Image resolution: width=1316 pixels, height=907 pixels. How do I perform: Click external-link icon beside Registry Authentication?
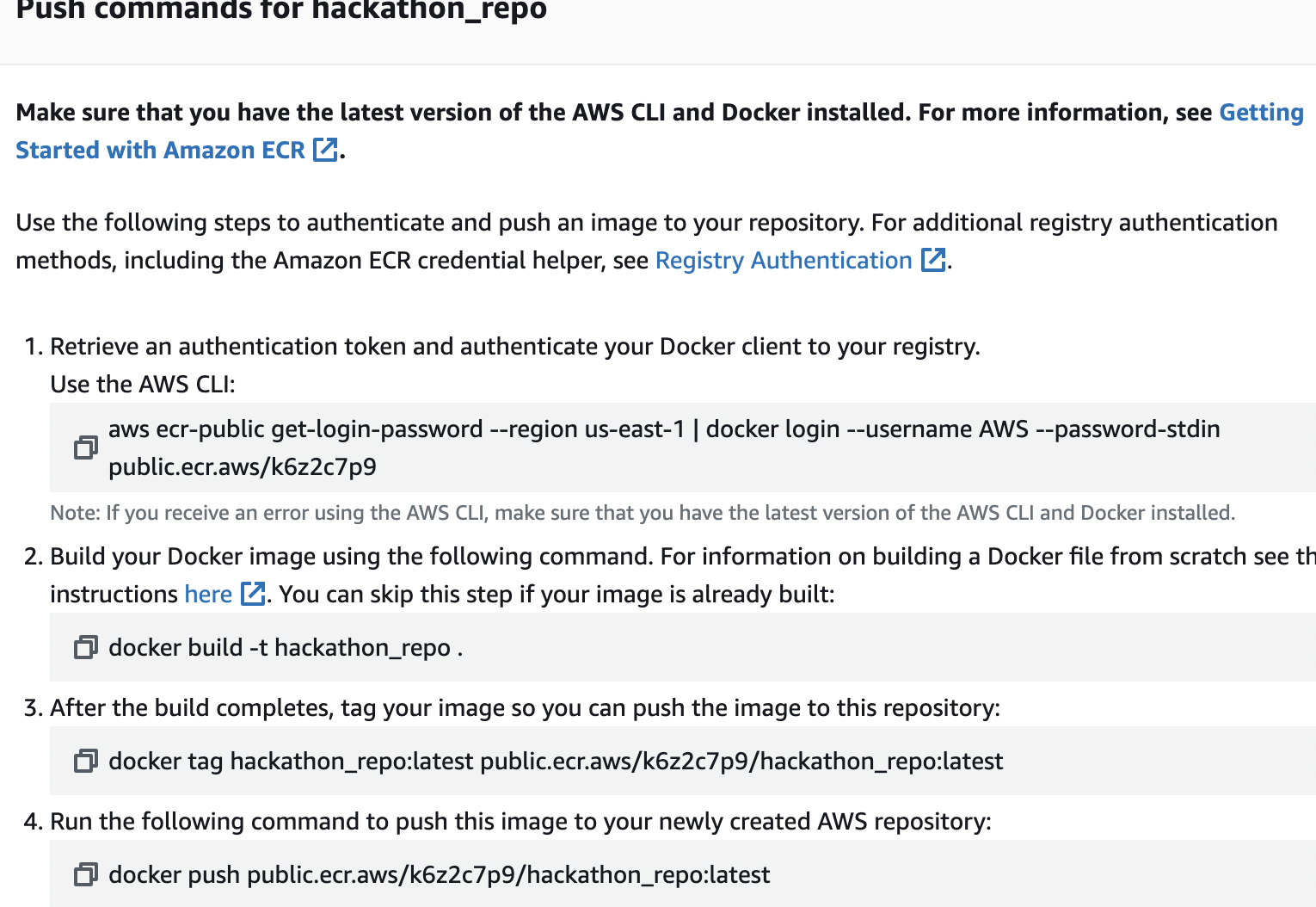933,260
